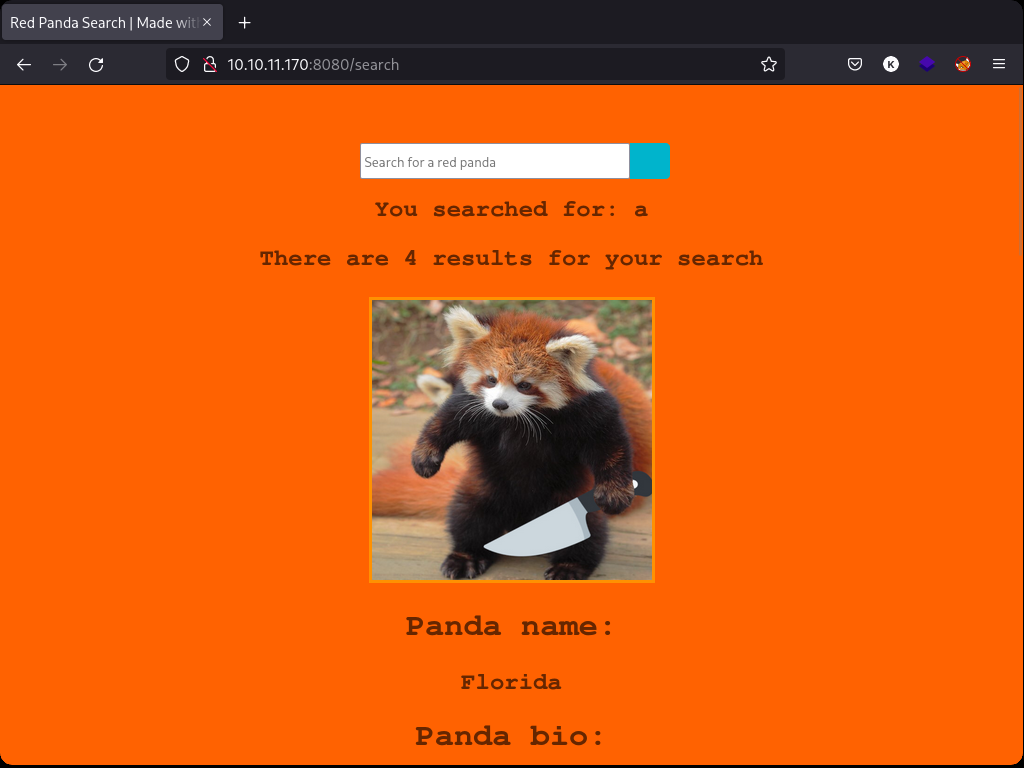Open a new browser tab
Screen dimensions: 1024x768
[x=244, y=22]
